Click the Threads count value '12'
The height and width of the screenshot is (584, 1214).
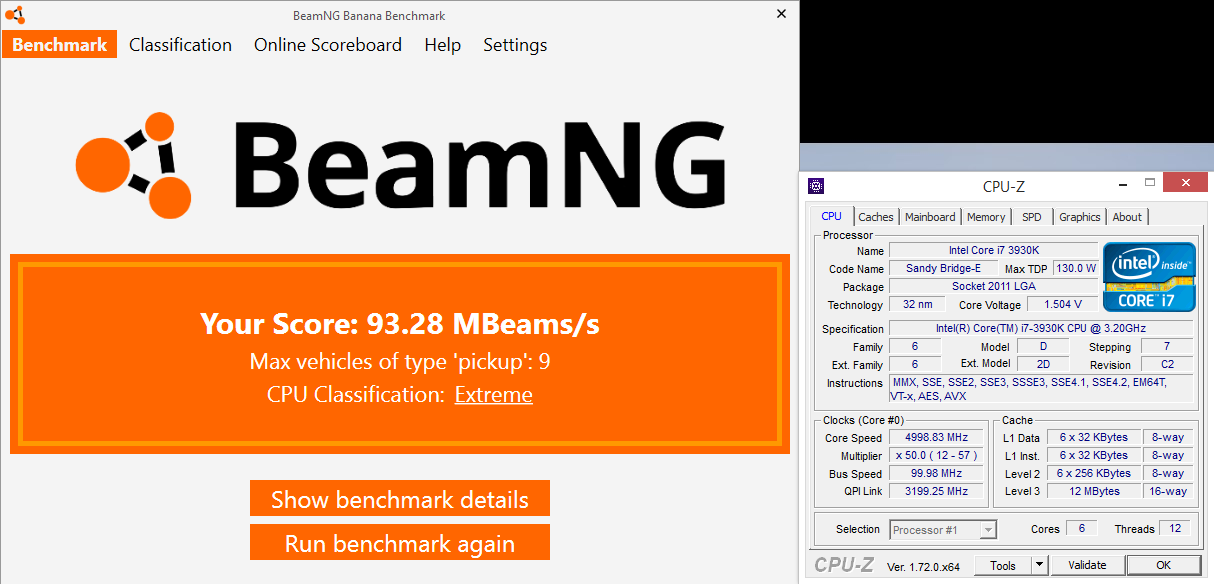click(1175, 528)
